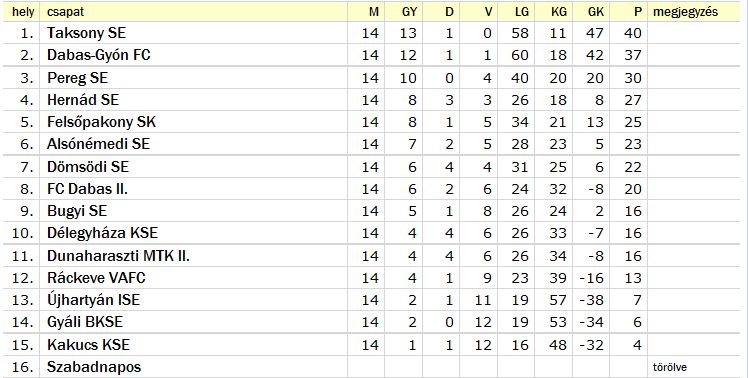Click the Szabadnapos entry in row 16
748x378 pixels.
pyautogui.click(x=94, y=367)
